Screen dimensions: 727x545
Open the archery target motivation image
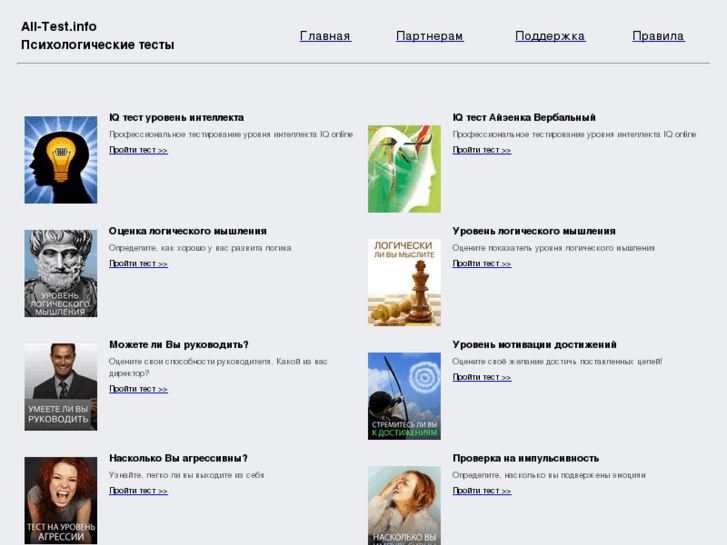click(x=404, y=395)
